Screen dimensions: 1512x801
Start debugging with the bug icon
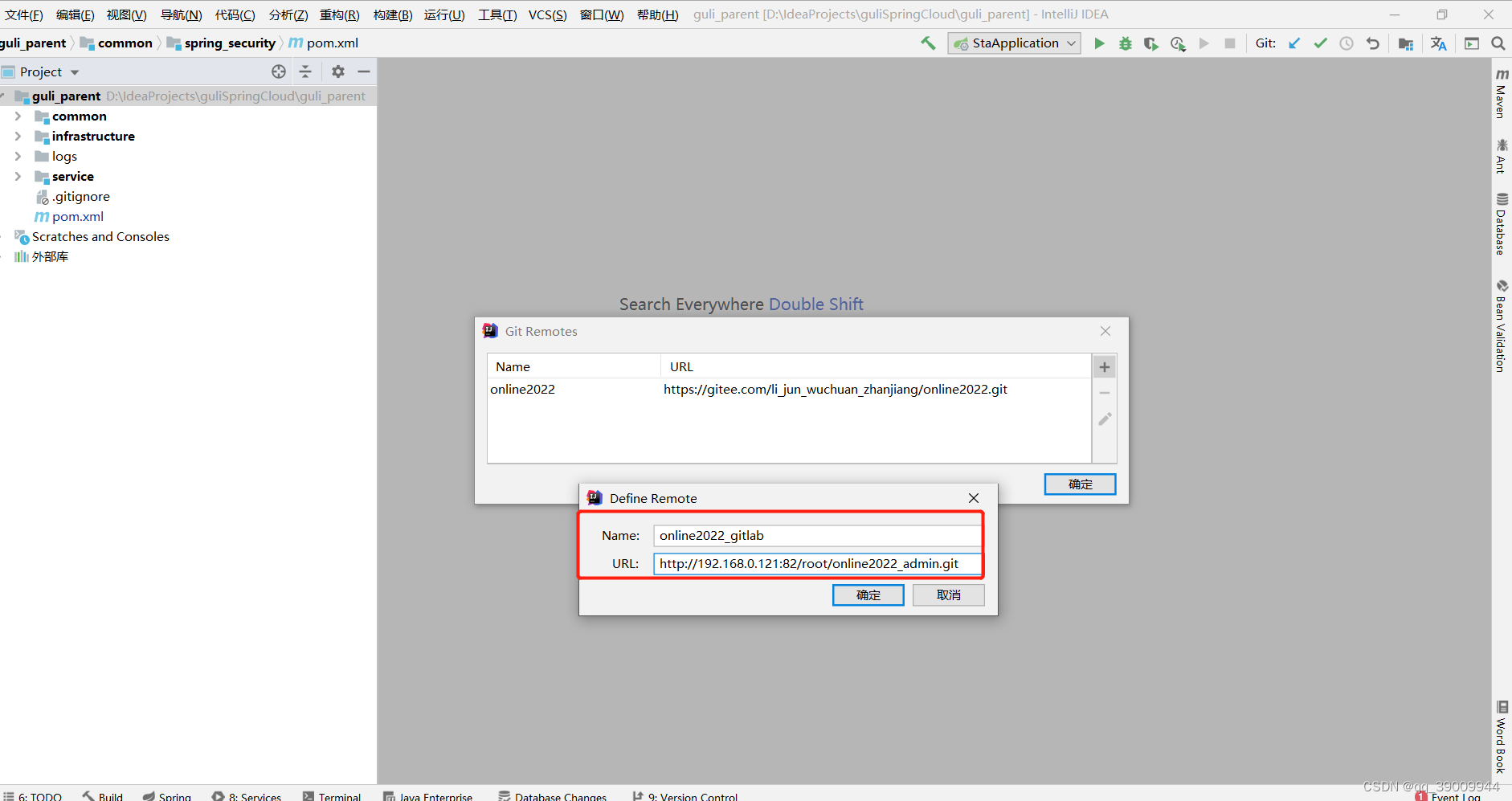tap(1126, 43)
